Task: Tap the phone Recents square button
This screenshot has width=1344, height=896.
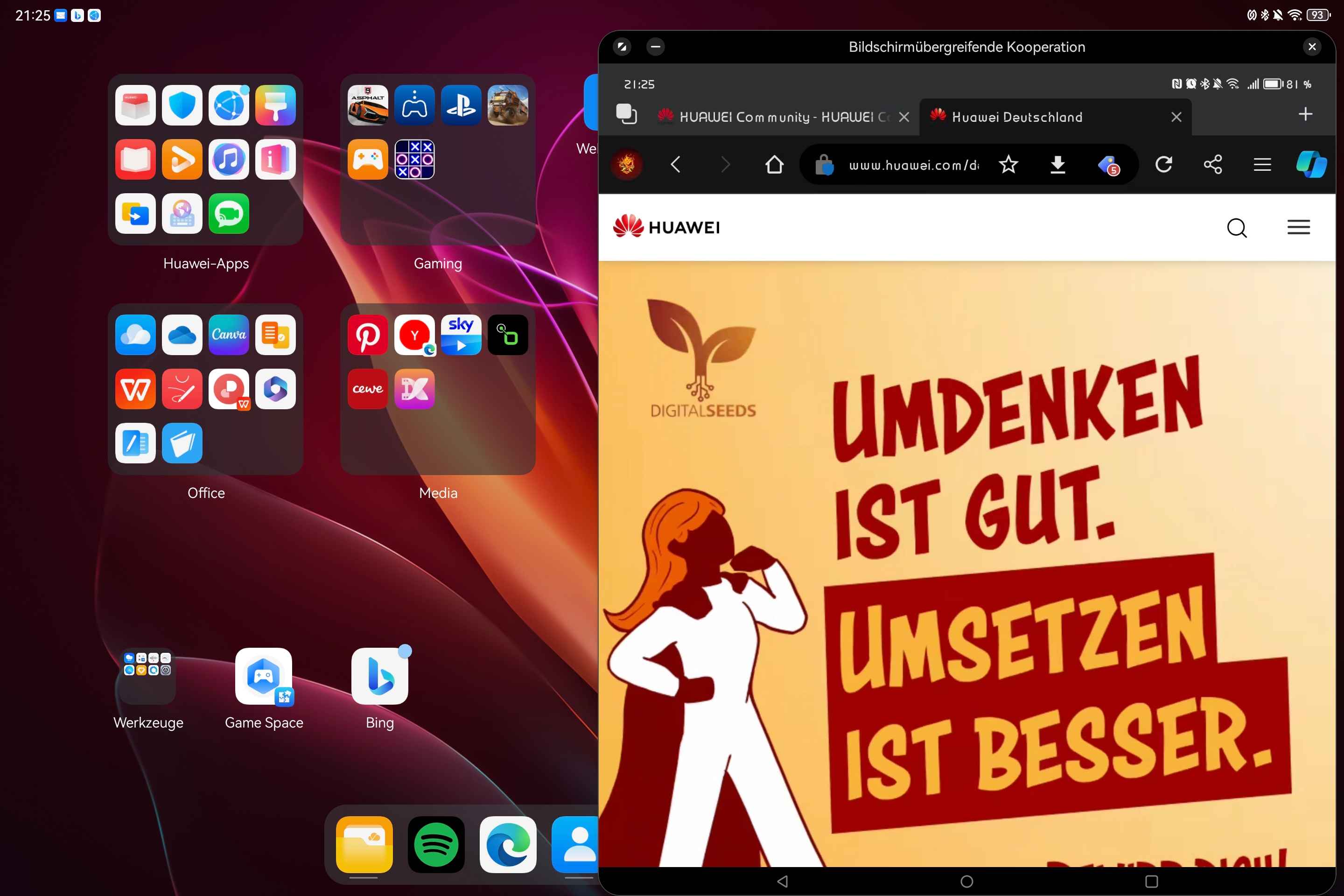Action: pos(1152,881)
